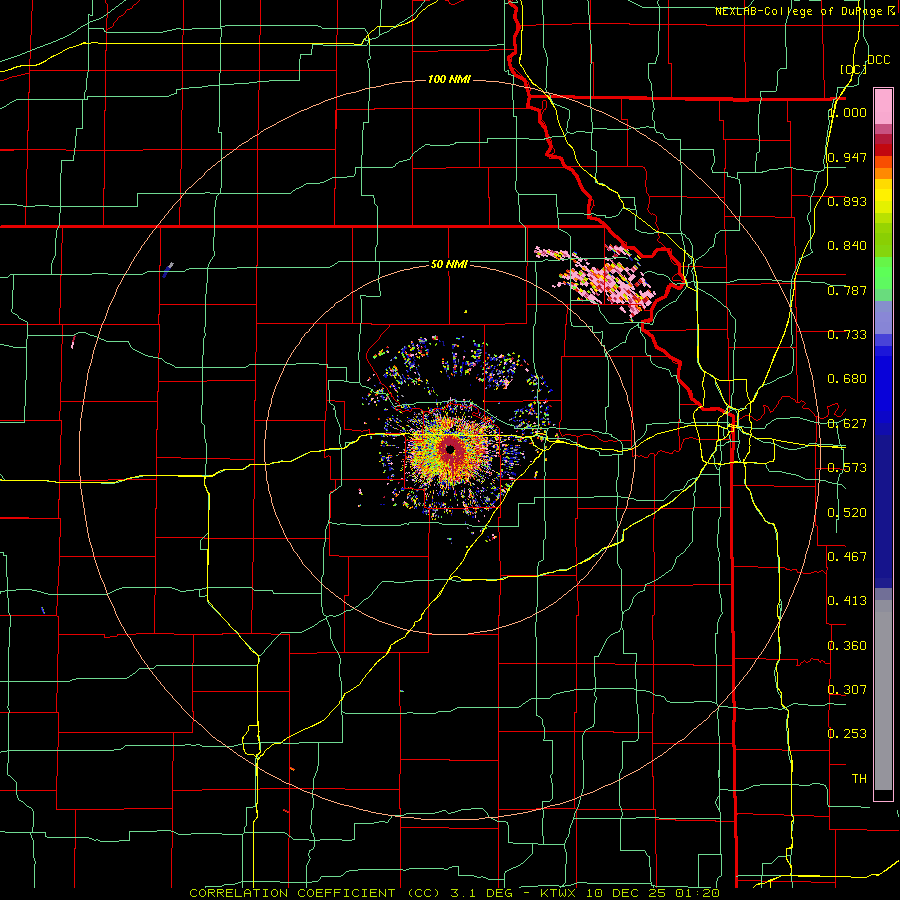Screen dimensions: 900x900
Task: Select the "0.307" color scale value
Action: coord(847,689)
